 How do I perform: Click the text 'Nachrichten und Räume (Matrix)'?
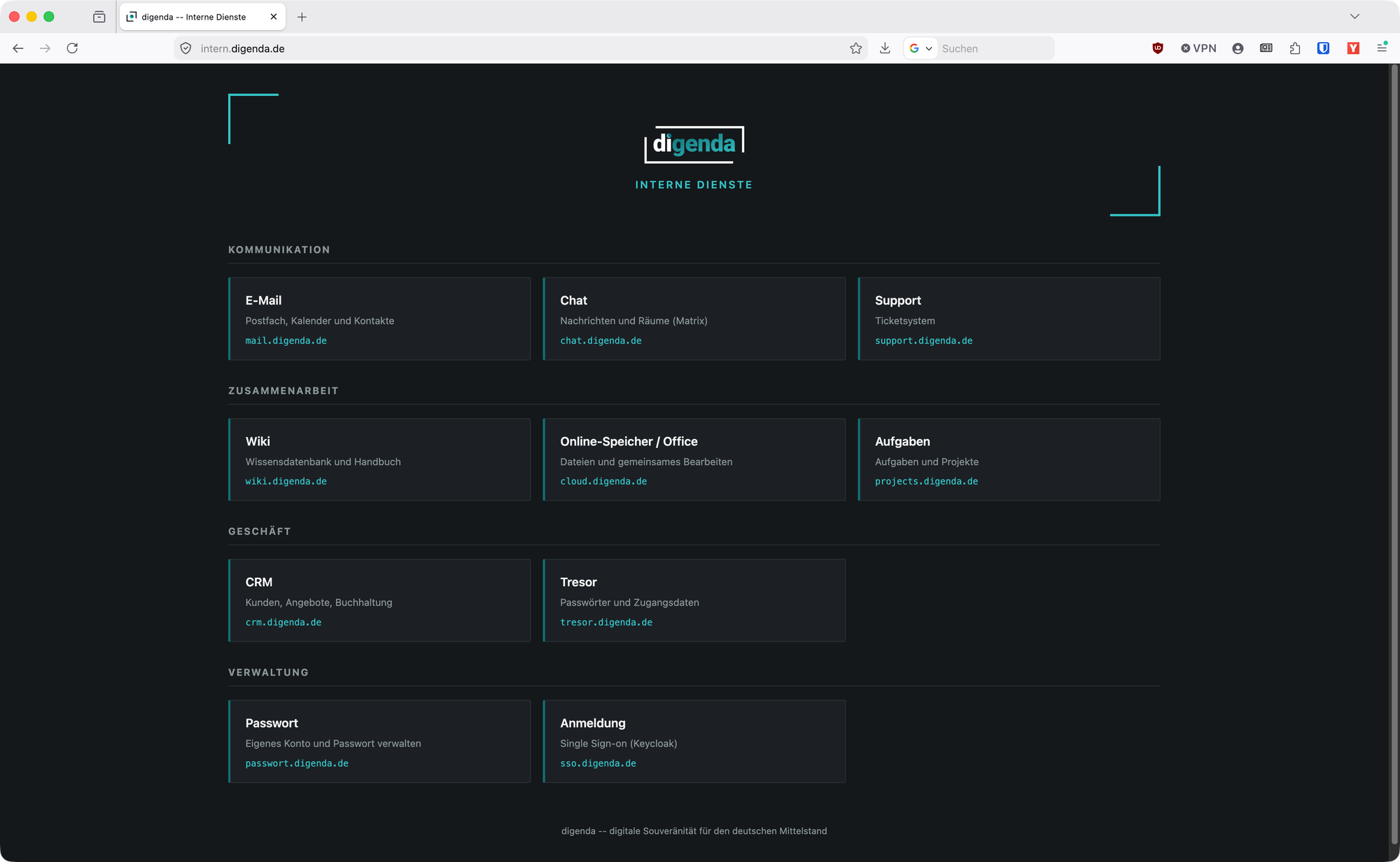coord(633,321)
